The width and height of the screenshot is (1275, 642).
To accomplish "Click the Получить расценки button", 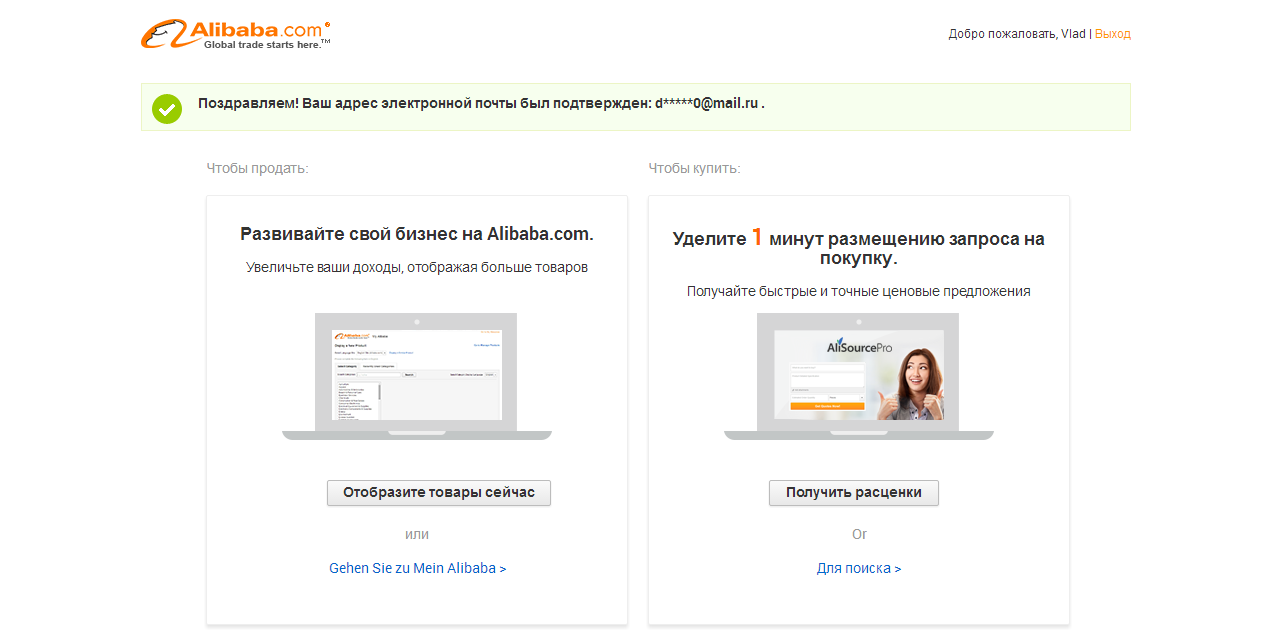I will pyautogui.click(x=854, y=493).
